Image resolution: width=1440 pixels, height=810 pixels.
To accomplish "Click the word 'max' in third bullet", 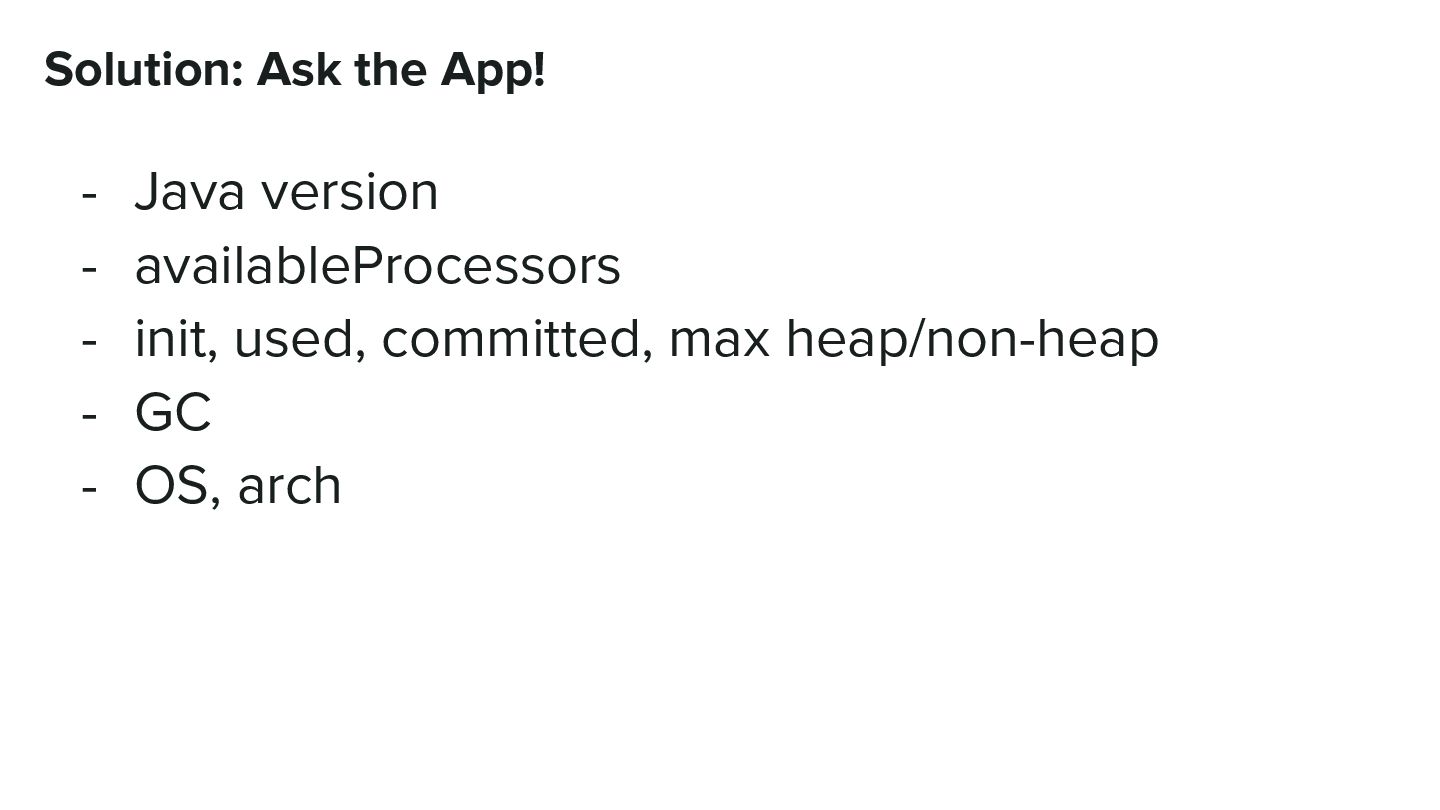I will 718,339.
